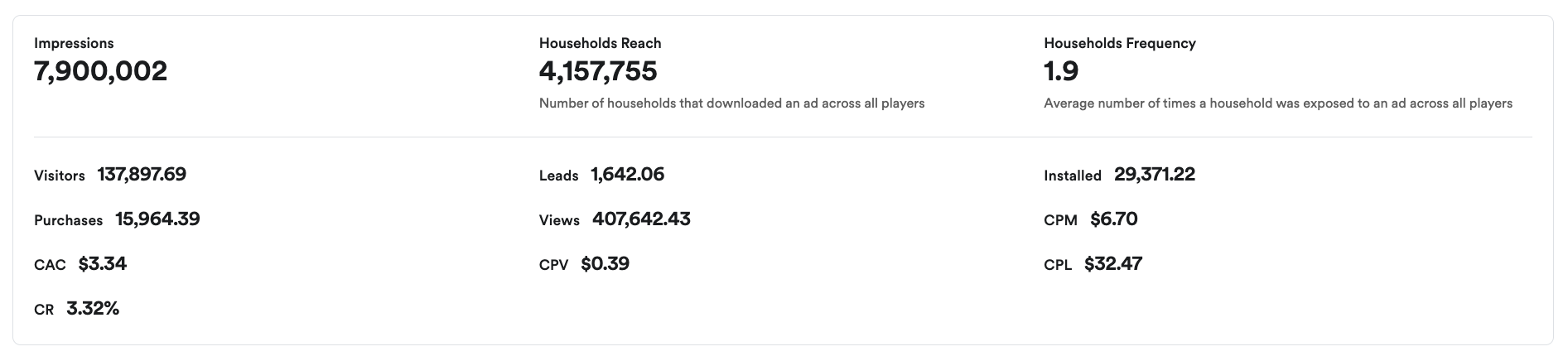This screenshot has height=361, width=1568.
Task: Select the CR percentage 3.32%
Action: (x=93, y=309)
